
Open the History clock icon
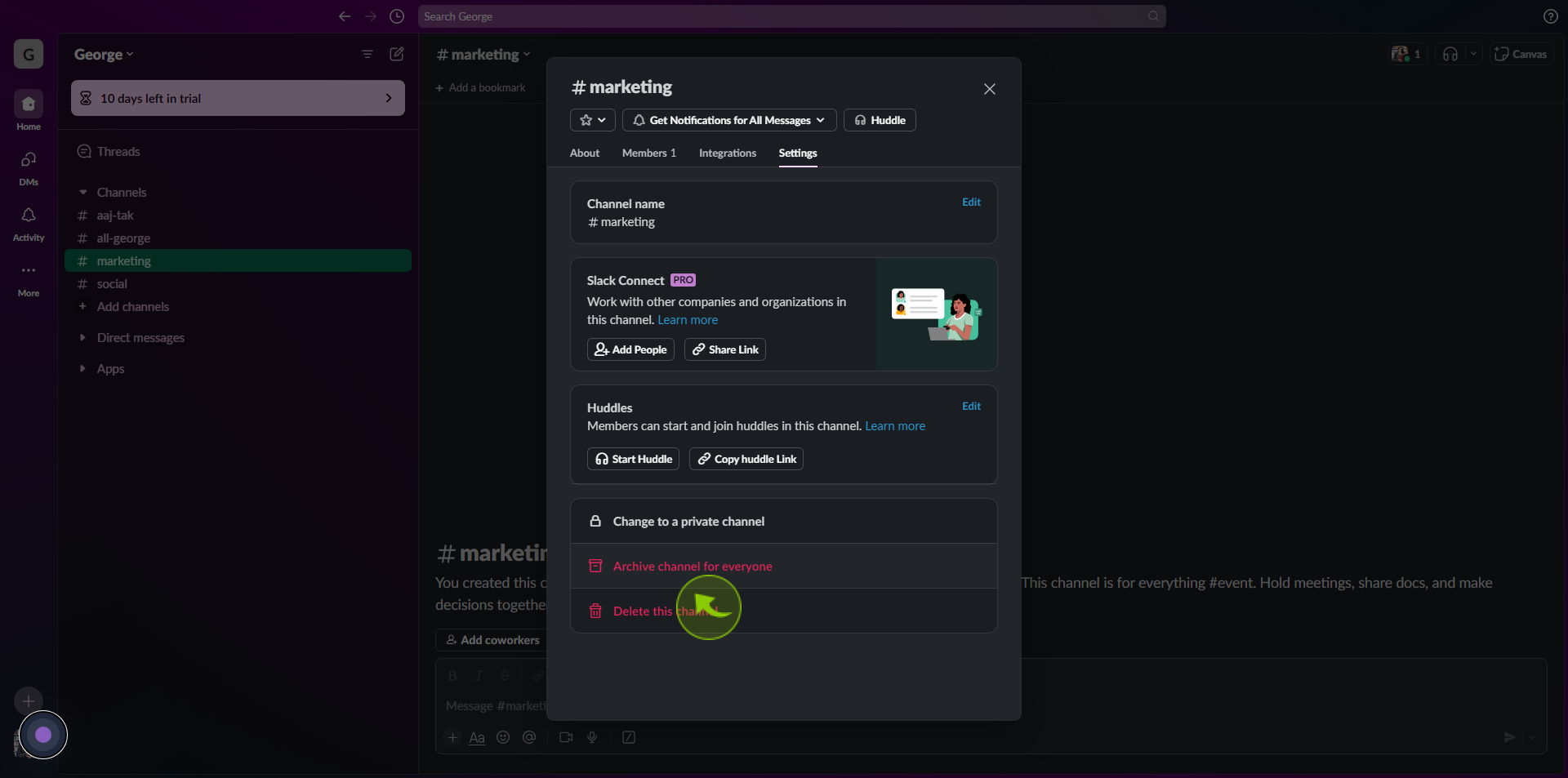tap(397, 16)
